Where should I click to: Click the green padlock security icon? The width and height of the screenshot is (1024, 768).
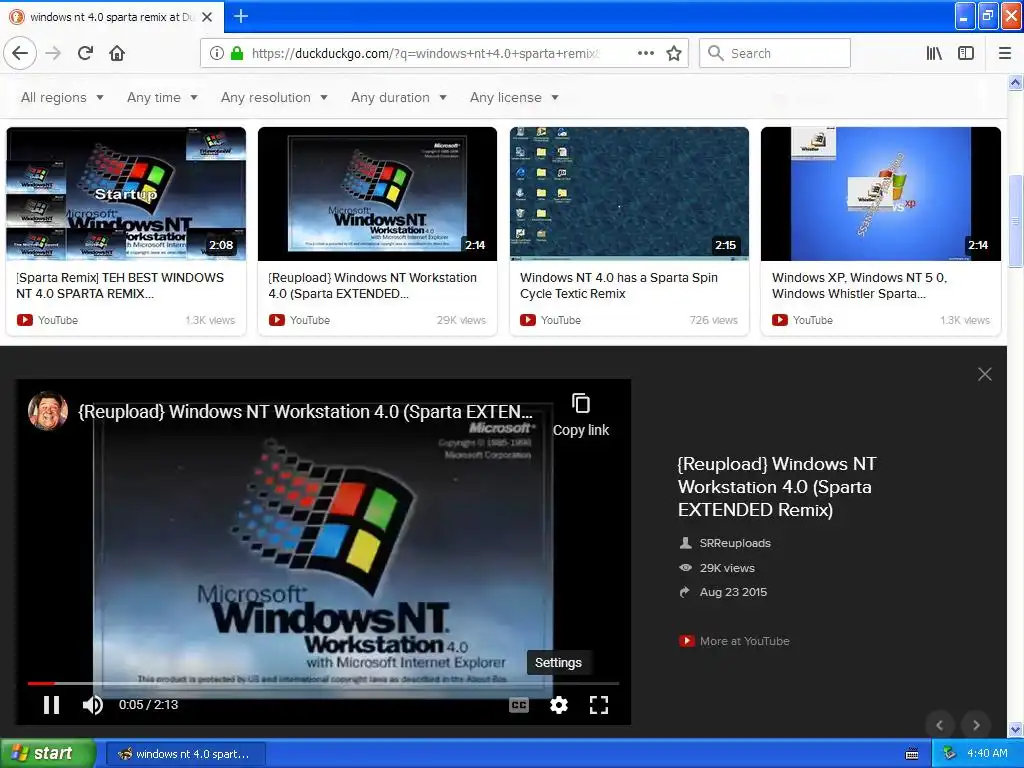point(237,54)
